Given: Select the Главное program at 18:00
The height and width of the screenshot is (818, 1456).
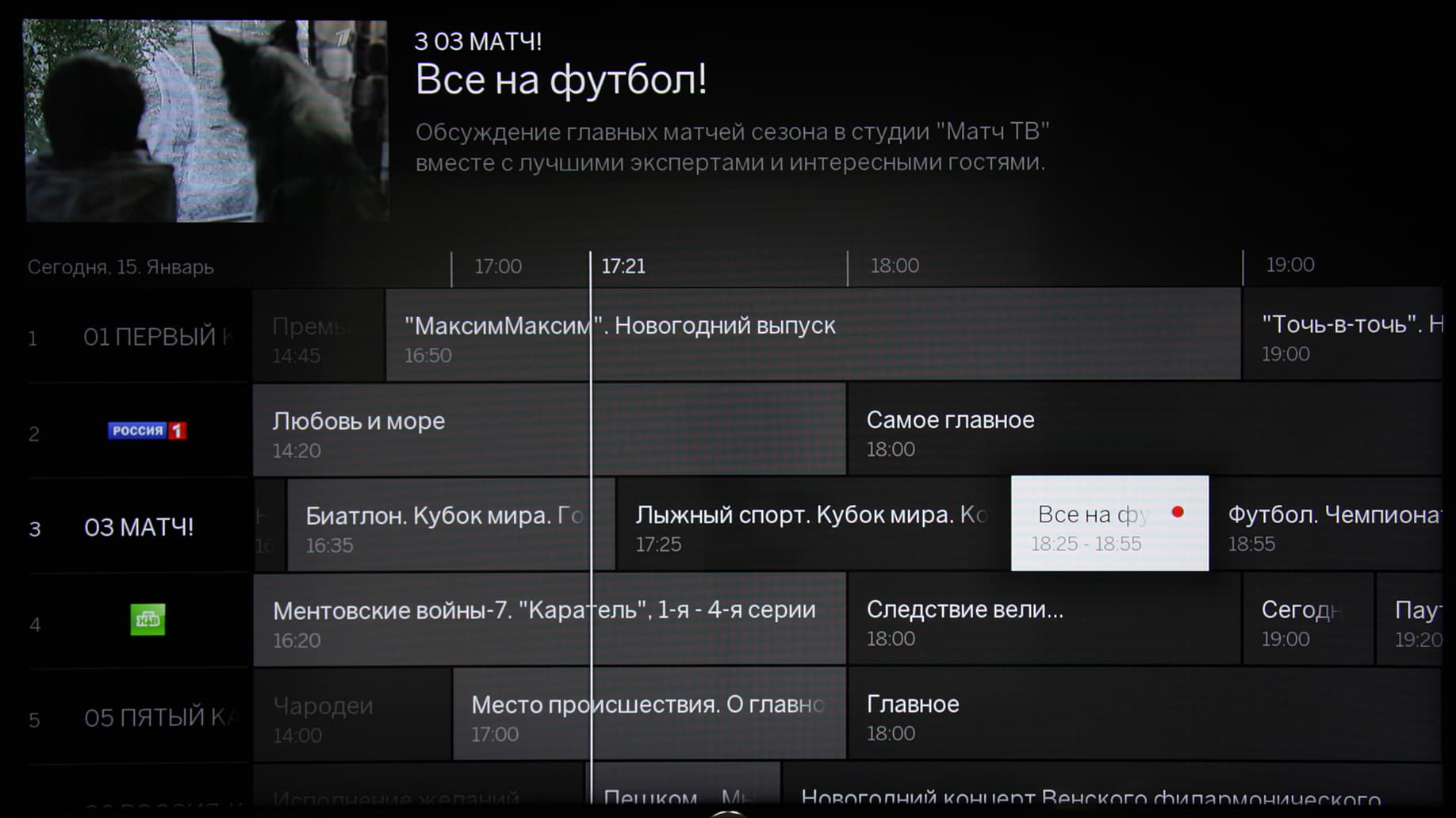Looking at the screenshot, I should click(x=1145, y=713).
